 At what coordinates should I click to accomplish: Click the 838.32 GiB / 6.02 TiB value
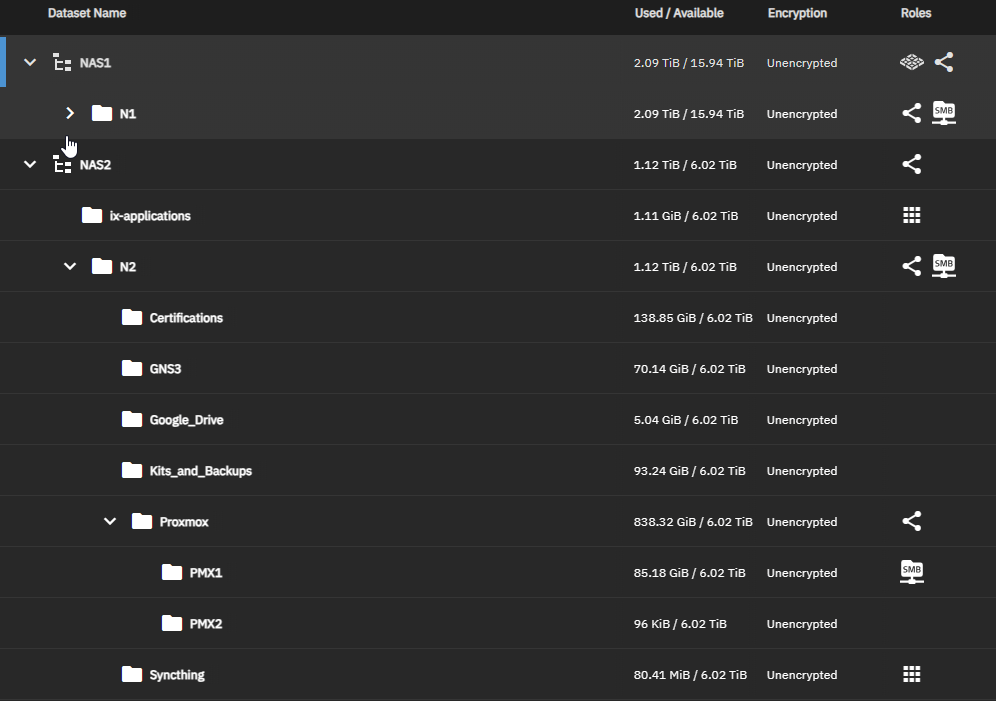pyautogui.click(x=693, y=522)
